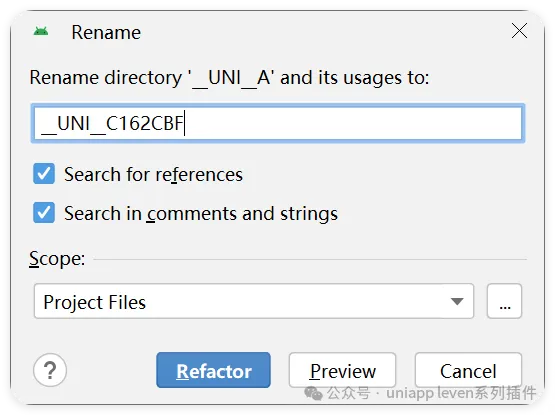Toggle the Search for references checkbox
The height and width of the screenshot is (415, 555).
(x=44, y=174)
